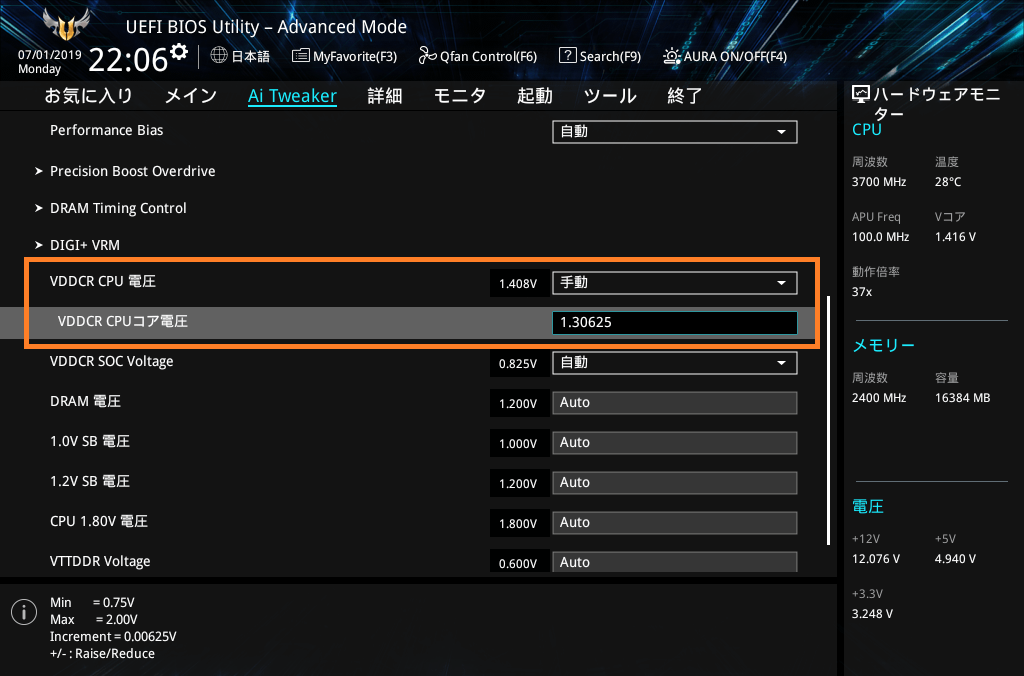Toggle the AURA lighting icon
Viewport: 1024px width, 676px height.
[x=671, y=56]
